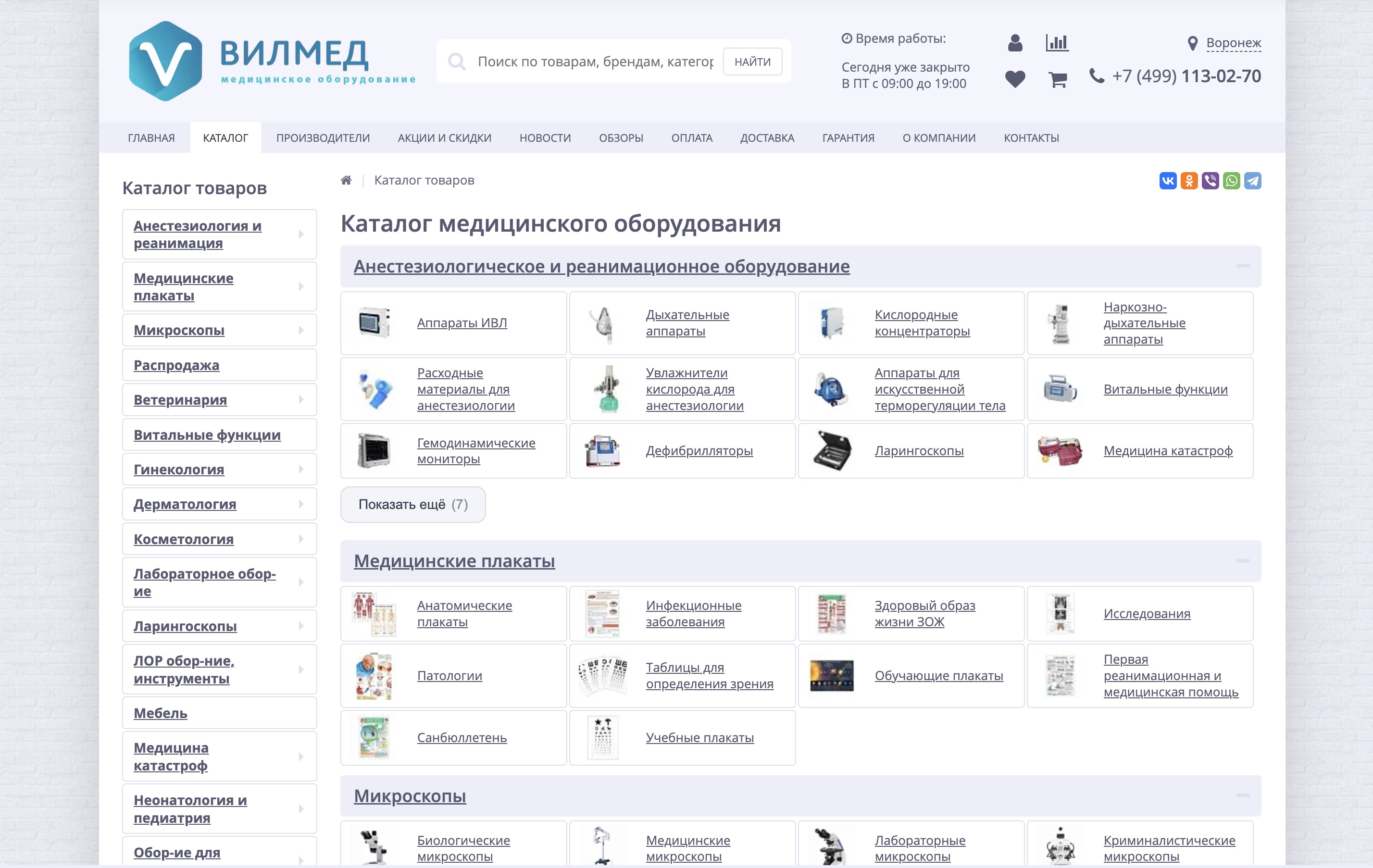Open the product comparison chart icon
This screenshot has width=1373, height=868.
click(1057, 43)
